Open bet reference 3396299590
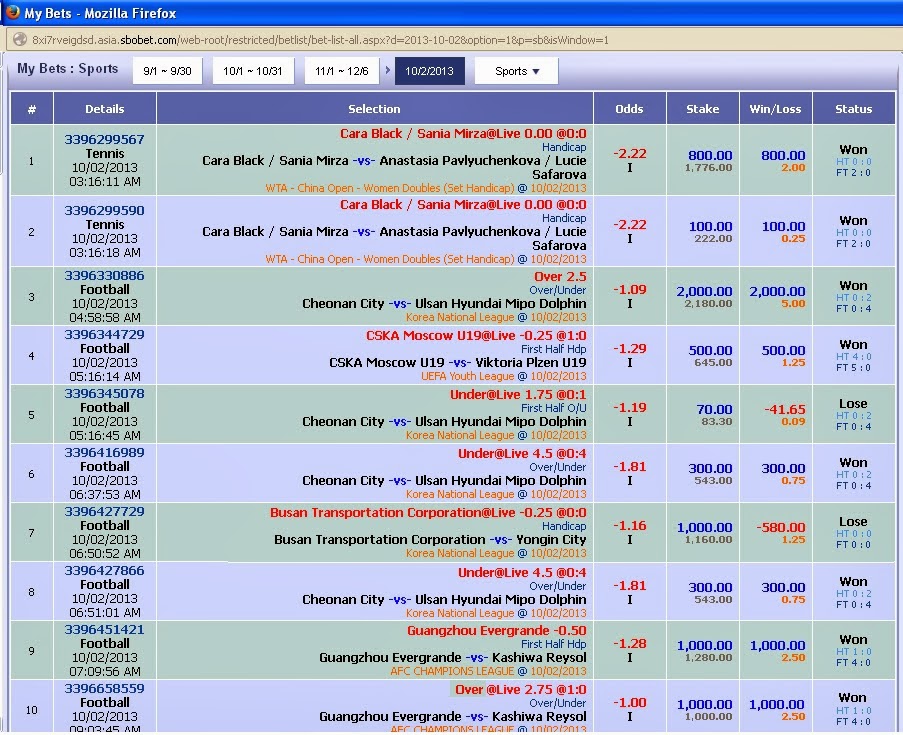 (x=104, y=210)
